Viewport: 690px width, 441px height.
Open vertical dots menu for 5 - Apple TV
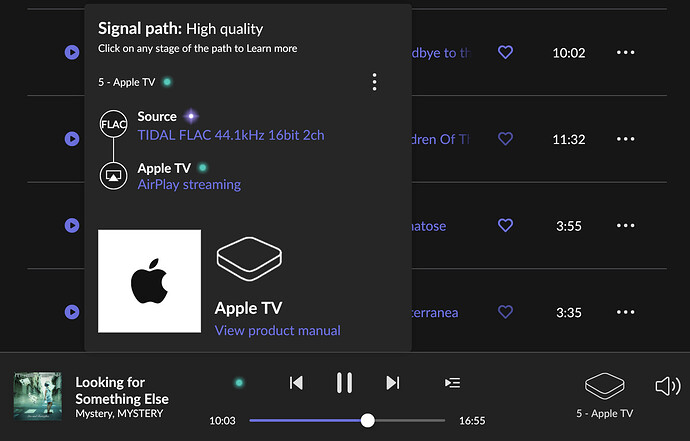click(374, 82)
